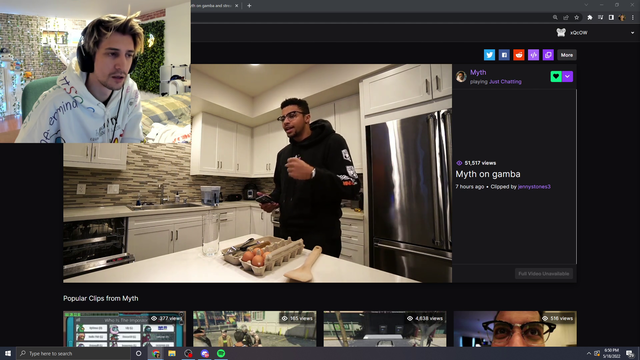Image resolution: width=640 pixels, height=360 pixels.
Task: Switch to Chrome on the taskbar
Action: click(x=156, y=353)
